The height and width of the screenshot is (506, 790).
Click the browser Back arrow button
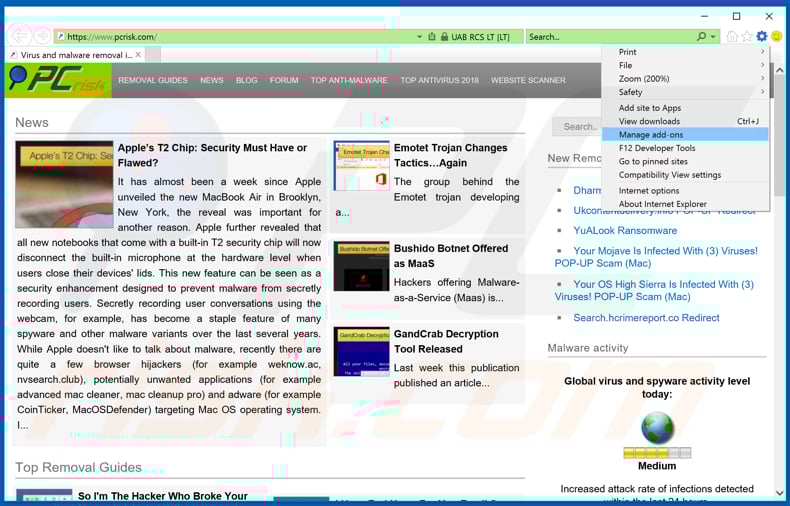pyautogui.click(x=19, y=36)
